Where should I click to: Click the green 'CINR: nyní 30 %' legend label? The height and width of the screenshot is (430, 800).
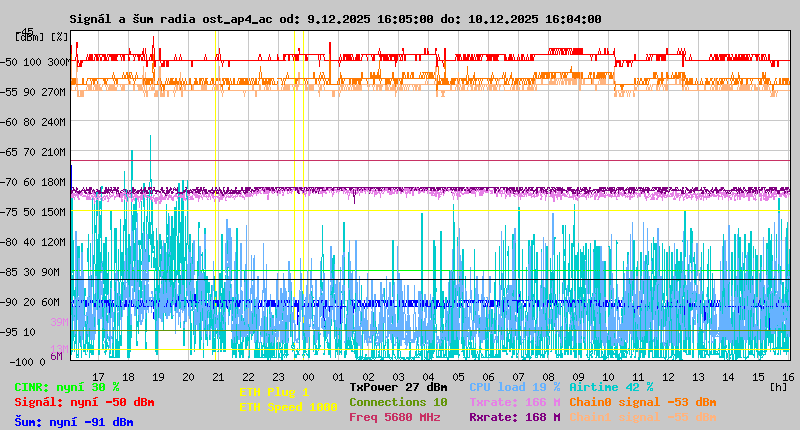(67, 387)
